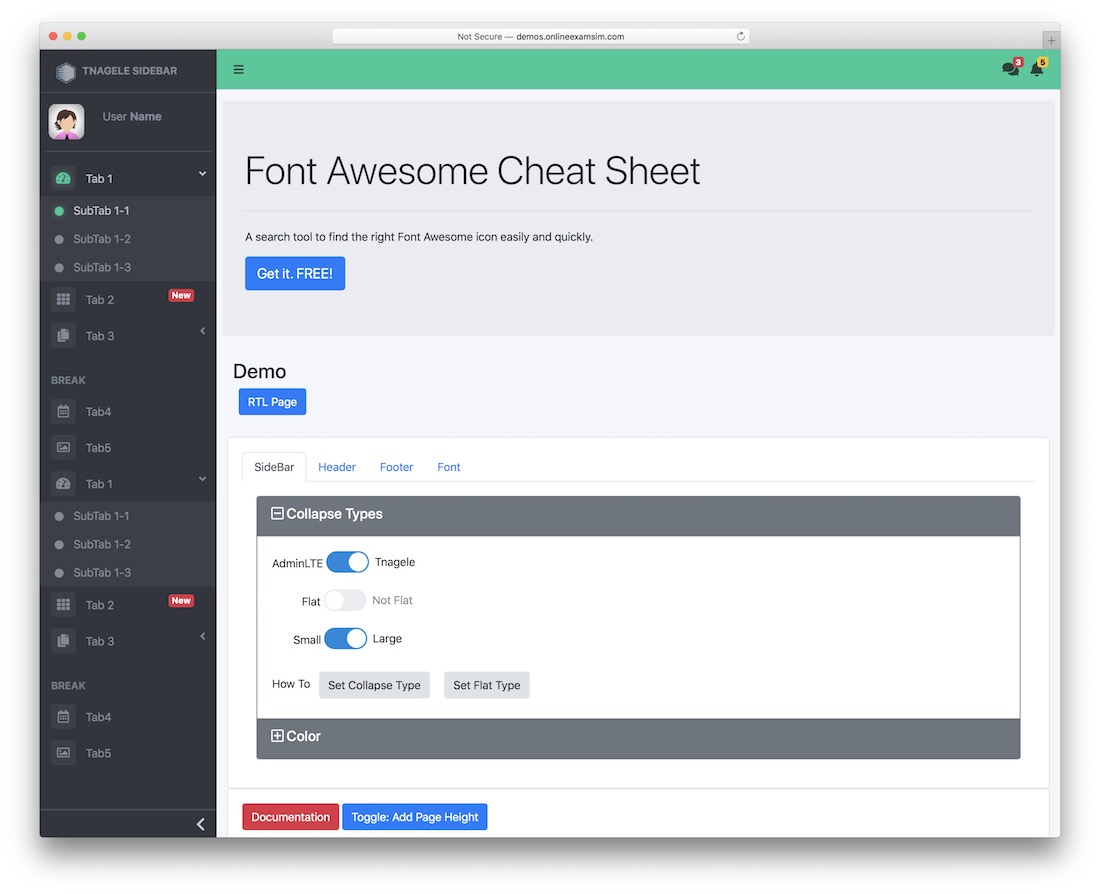
Task: Click the green dot beside active SubTab 1-1
Action: click(x=59, y=211)
